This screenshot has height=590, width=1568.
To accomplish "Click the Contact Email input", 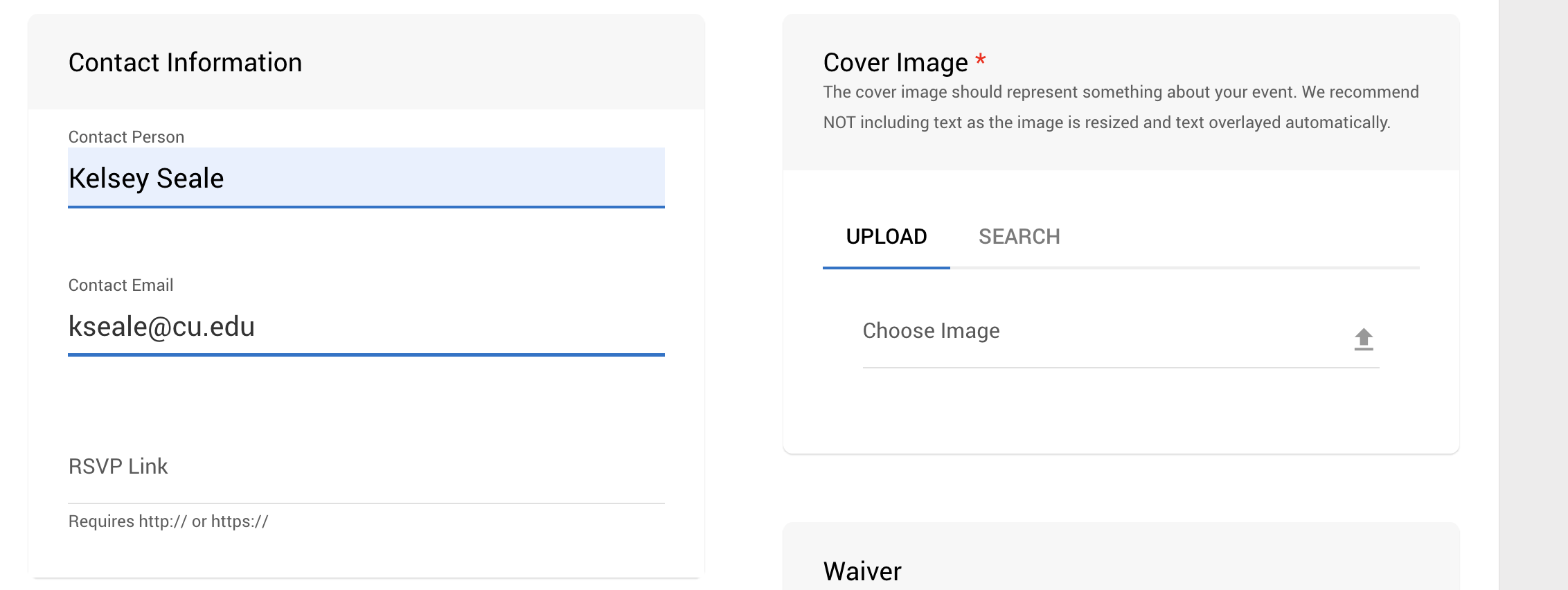I will pyautogui.click(x=366, y=326).
